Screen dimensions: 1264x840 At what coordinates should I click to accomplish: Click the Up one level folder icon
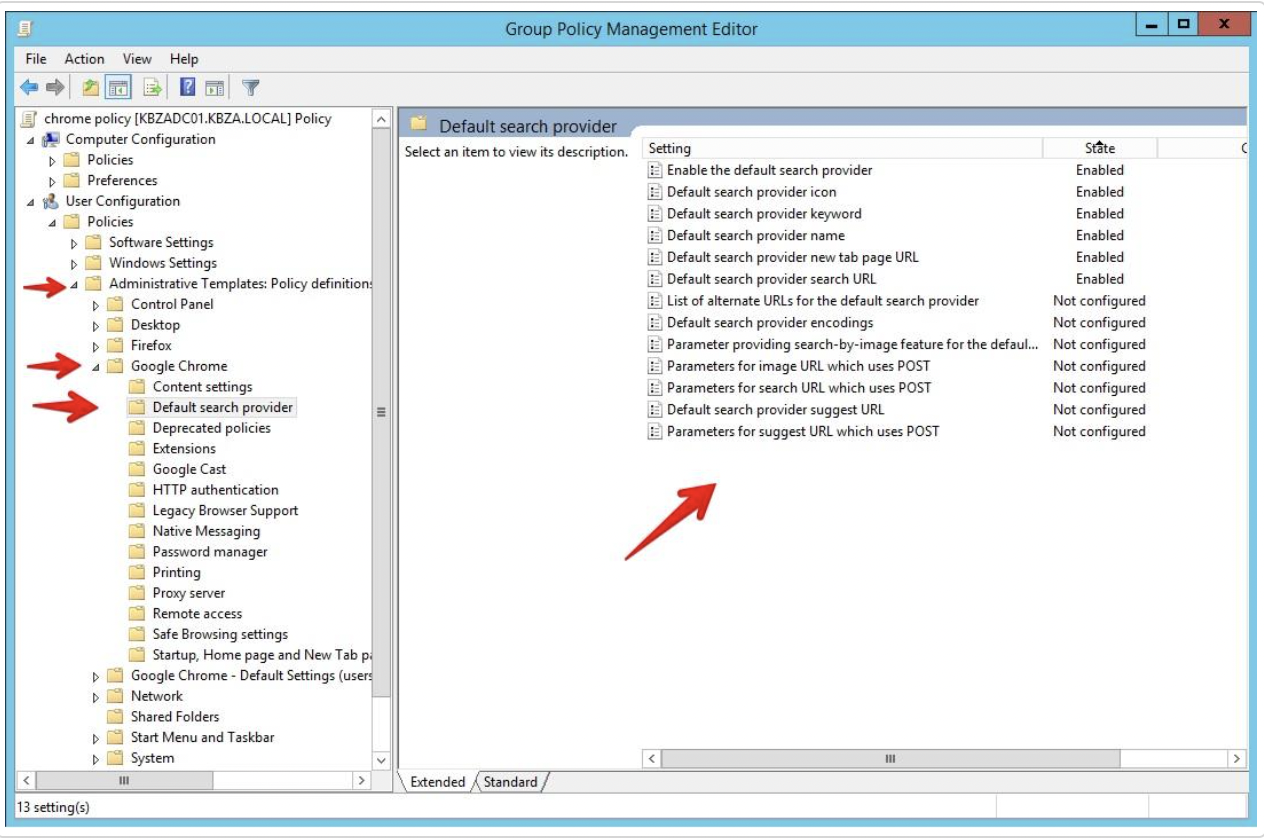pyautogui.click(x=91, y=88)
